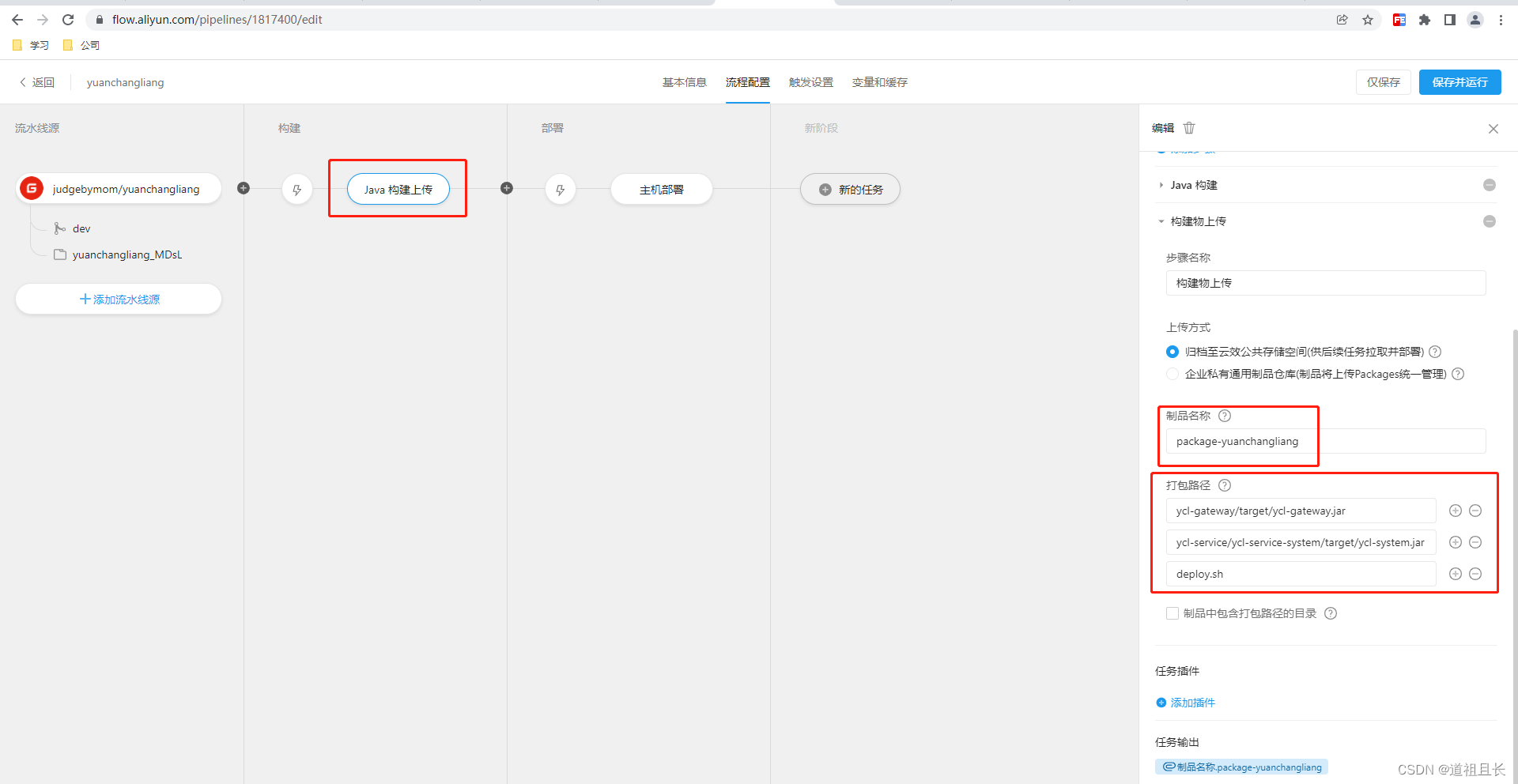Click the trigger lightning icon in 部署 stage
Image resolution: width=1518 pixels, height=784 pixels.
pyautogui.click(x=561, y=190)
